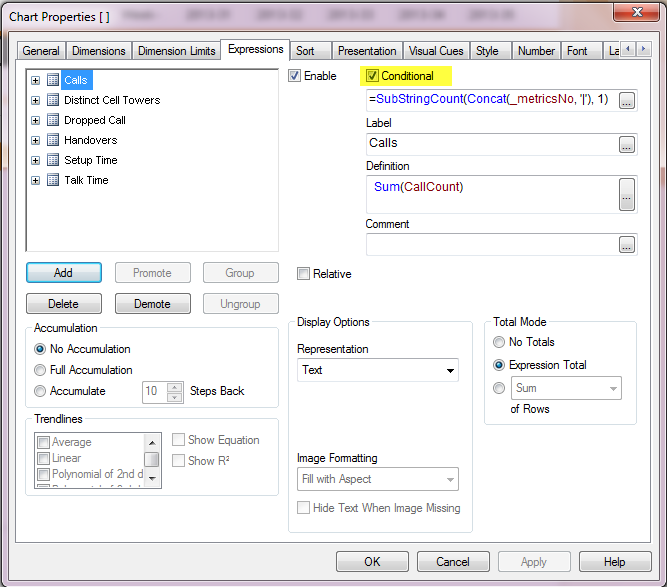Viewport: 667px width, 587px height.
Task: Click the Setup Time table icon
Action: 53,160
